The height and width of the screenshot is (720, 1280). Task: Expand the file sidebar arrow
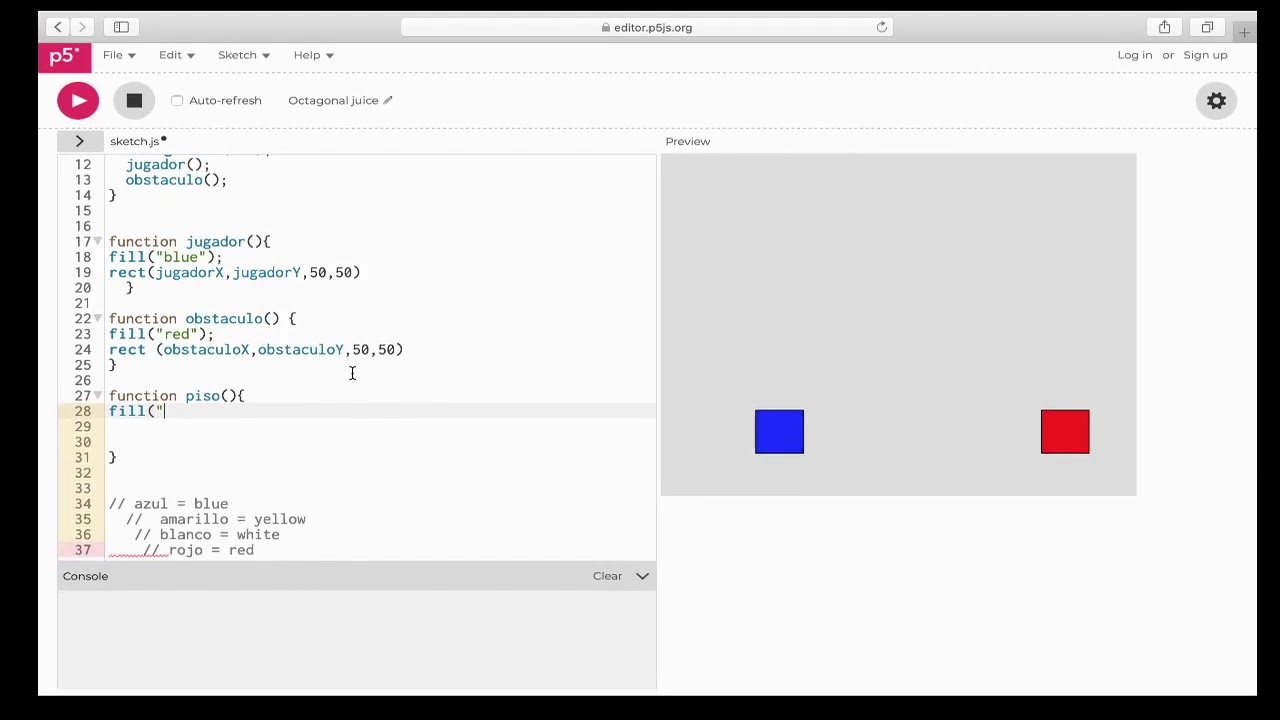pos(79,141)
